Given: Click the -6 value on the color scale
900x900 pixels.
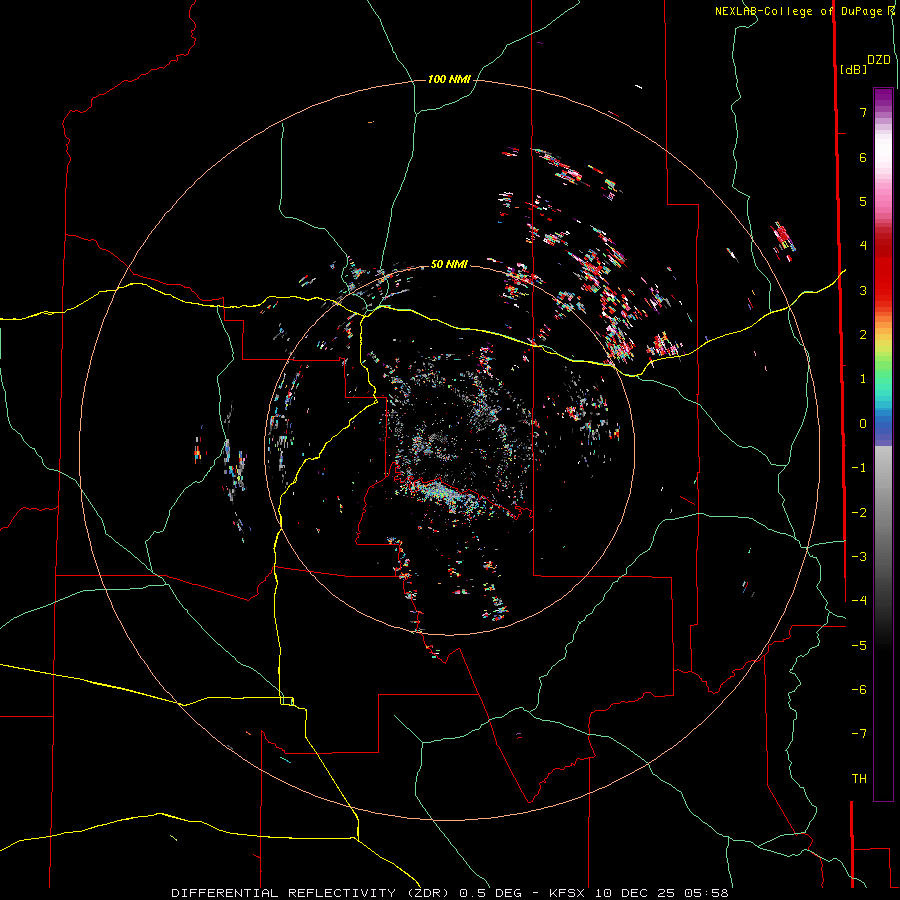Looking at the screenshot, I should pyautogui.click(x=859, y=690).
